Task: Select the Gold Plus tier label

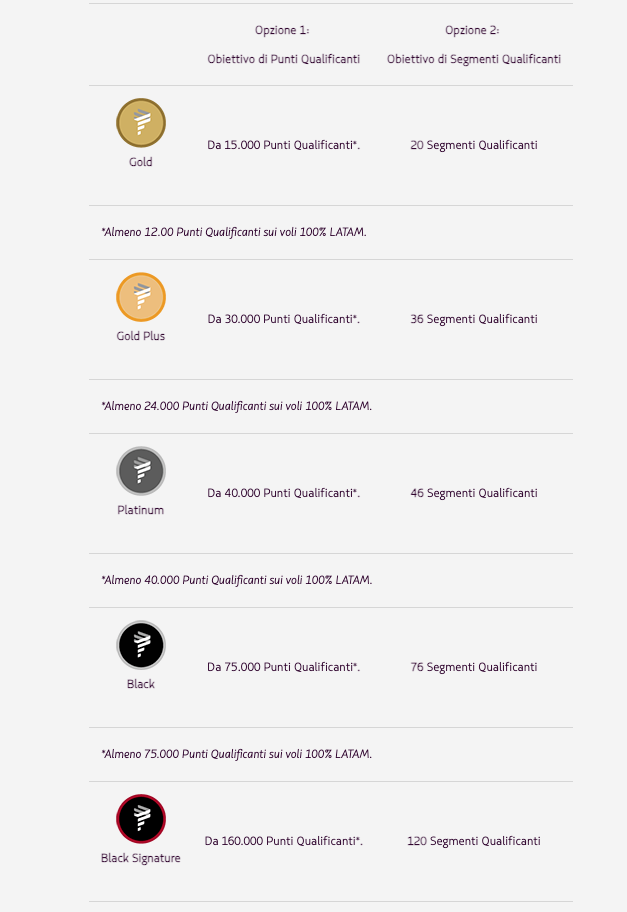Action: click(x=141, y=336)
